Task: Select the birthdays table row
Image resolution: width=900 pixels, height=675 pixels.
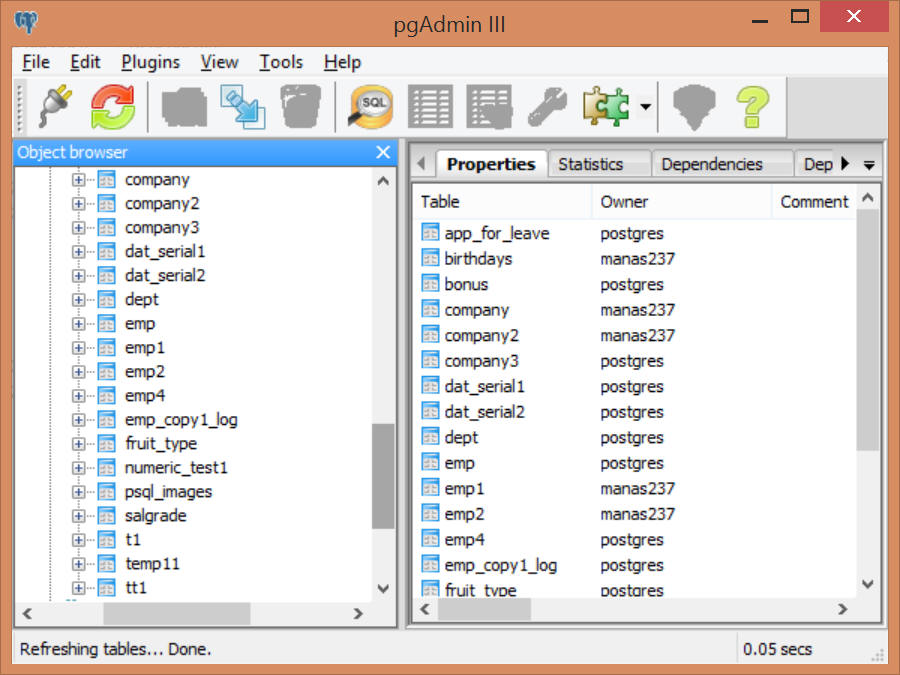Action: point(637,259)
